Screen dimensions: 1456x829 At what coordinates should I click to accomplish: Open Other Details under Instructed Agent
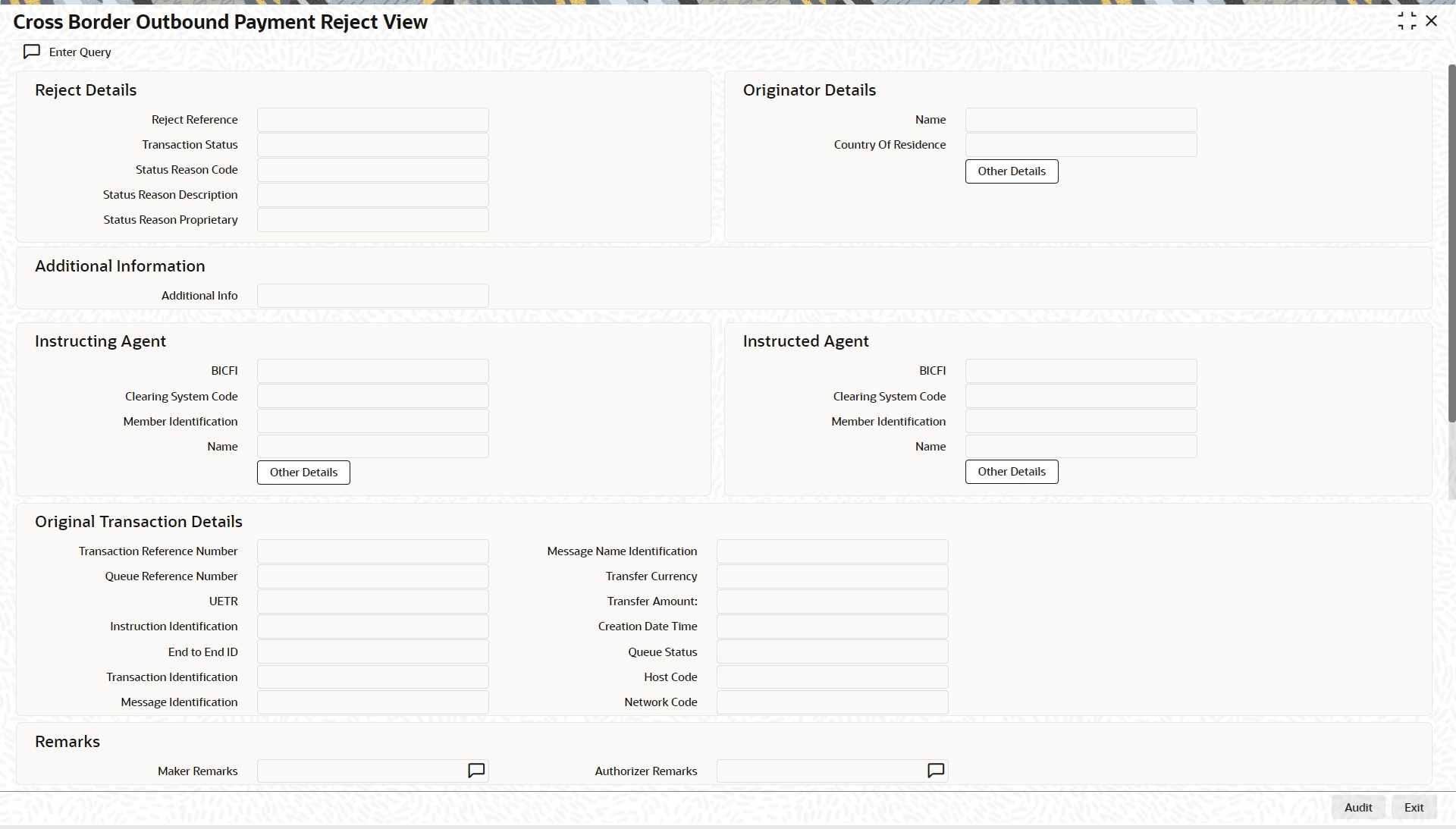click(1011, 472)
